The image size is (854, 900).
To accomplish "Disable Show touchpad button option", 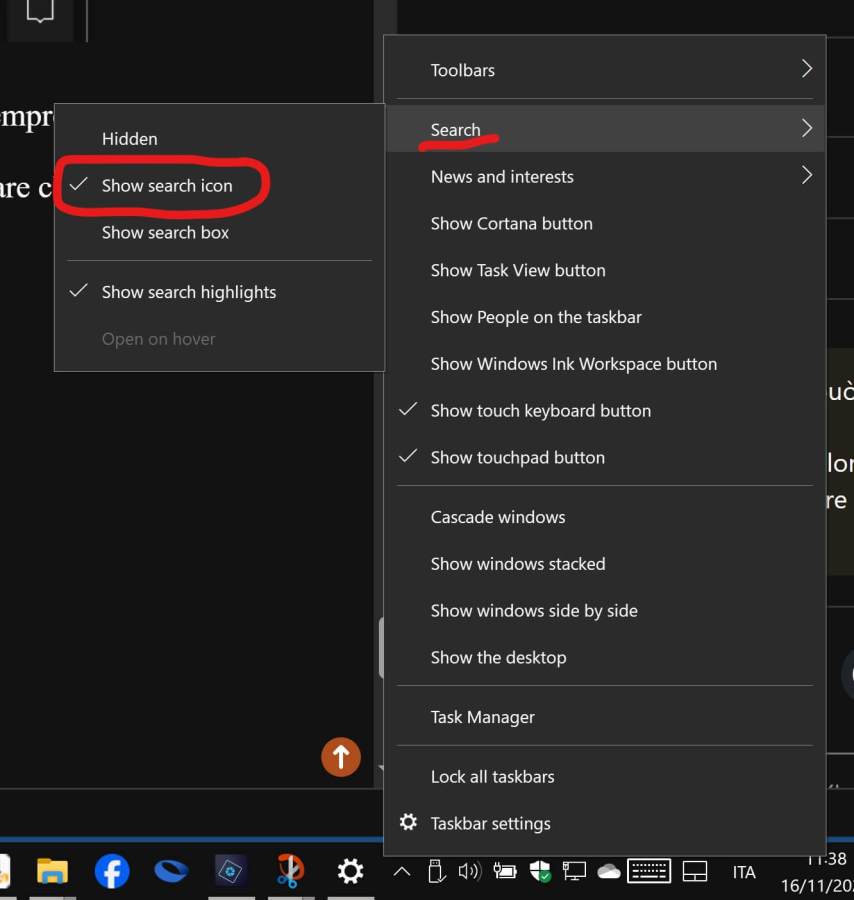I will pos(517,458).
